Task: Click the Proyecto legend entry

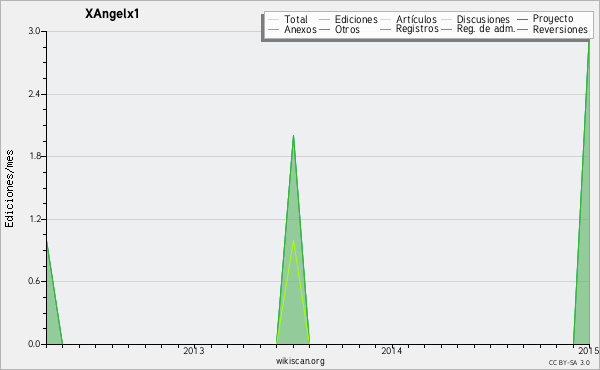Action: click(553, 19)
